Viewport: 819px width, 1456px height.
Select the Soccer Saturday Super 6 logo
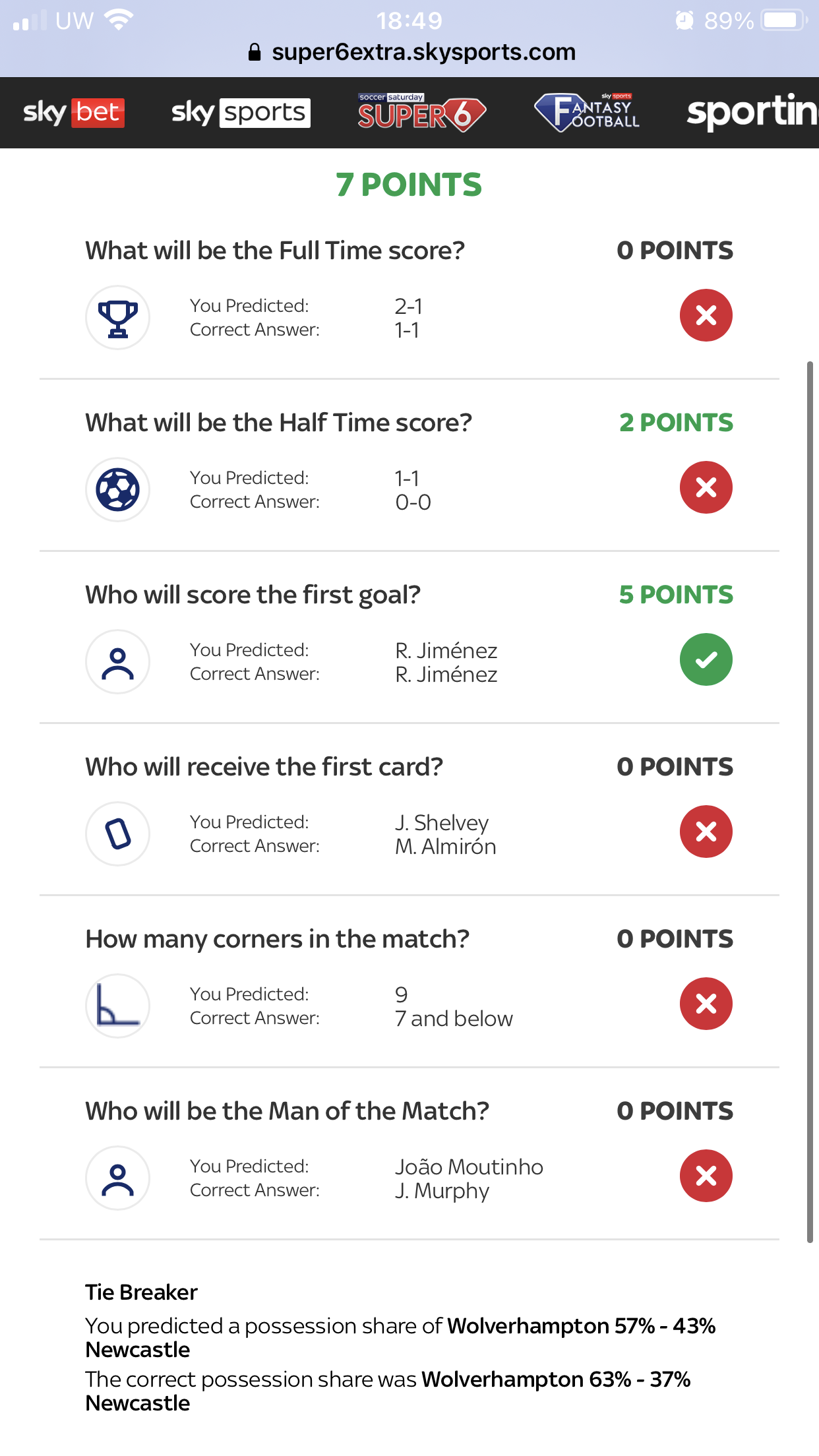422,112
